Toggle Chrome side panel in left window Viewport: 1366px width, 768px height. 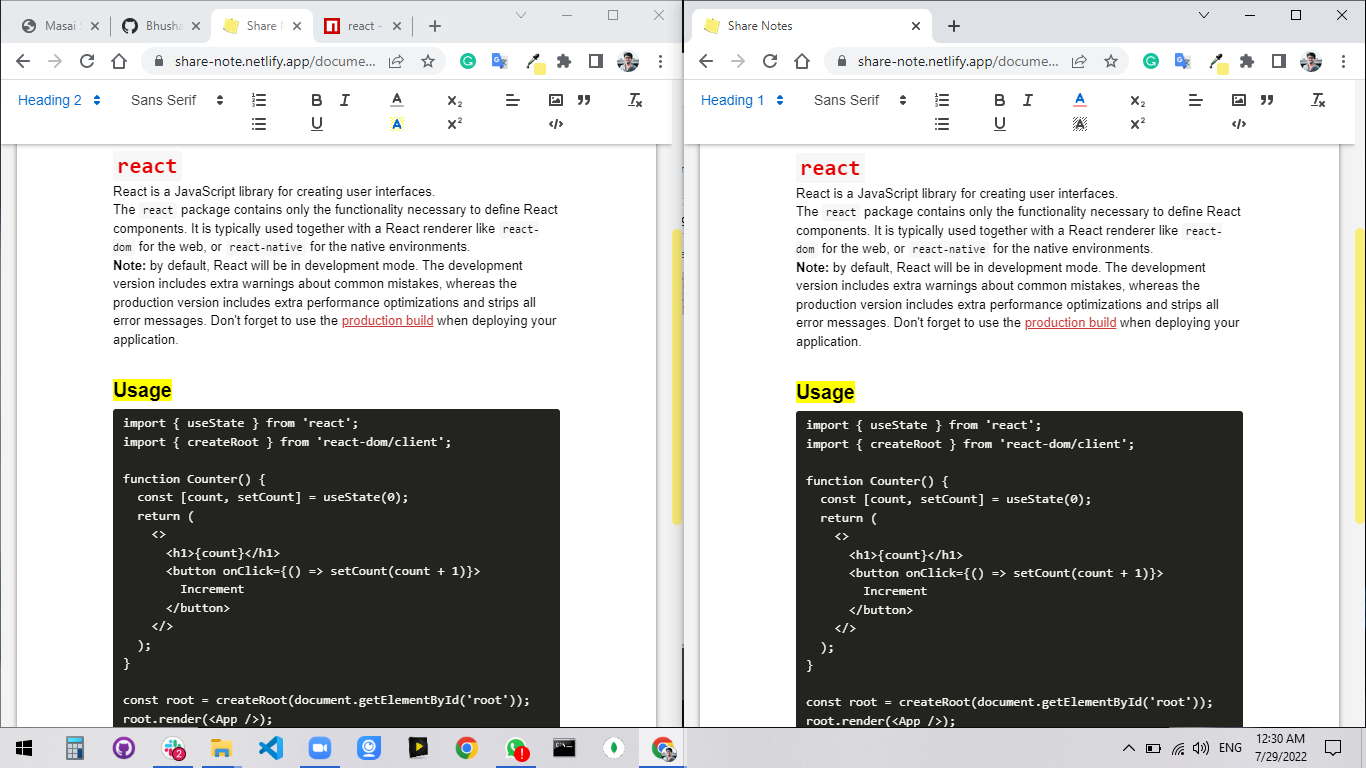596,61
